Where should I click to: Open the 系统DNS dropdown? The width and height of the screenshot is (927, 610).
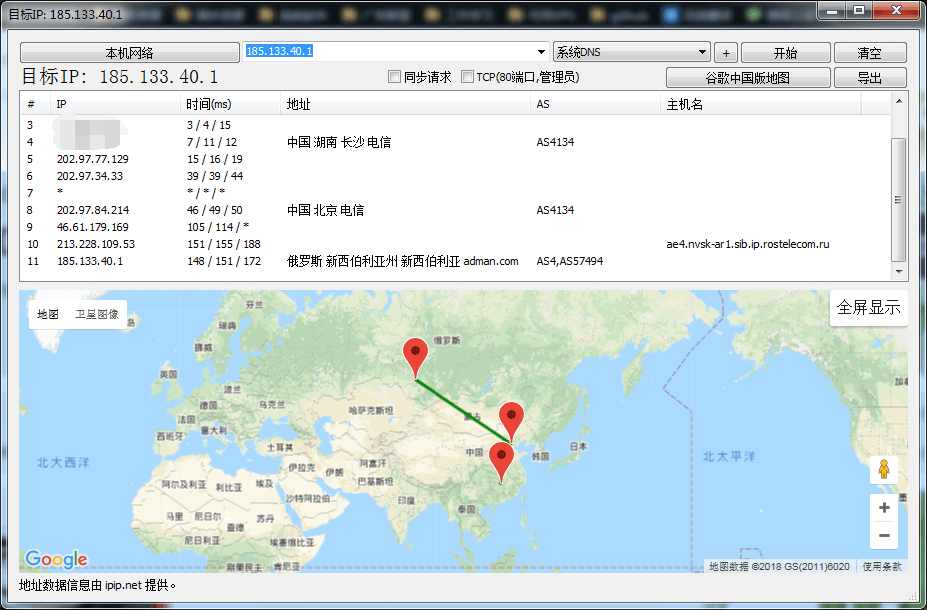click(x=631, y=52)
